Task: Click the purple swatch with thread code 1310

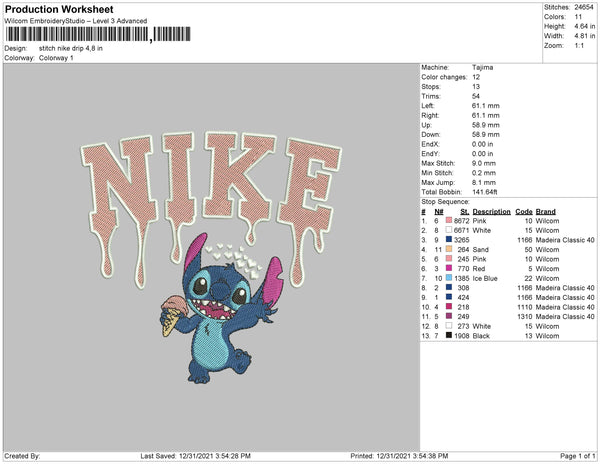Action: 449,316
